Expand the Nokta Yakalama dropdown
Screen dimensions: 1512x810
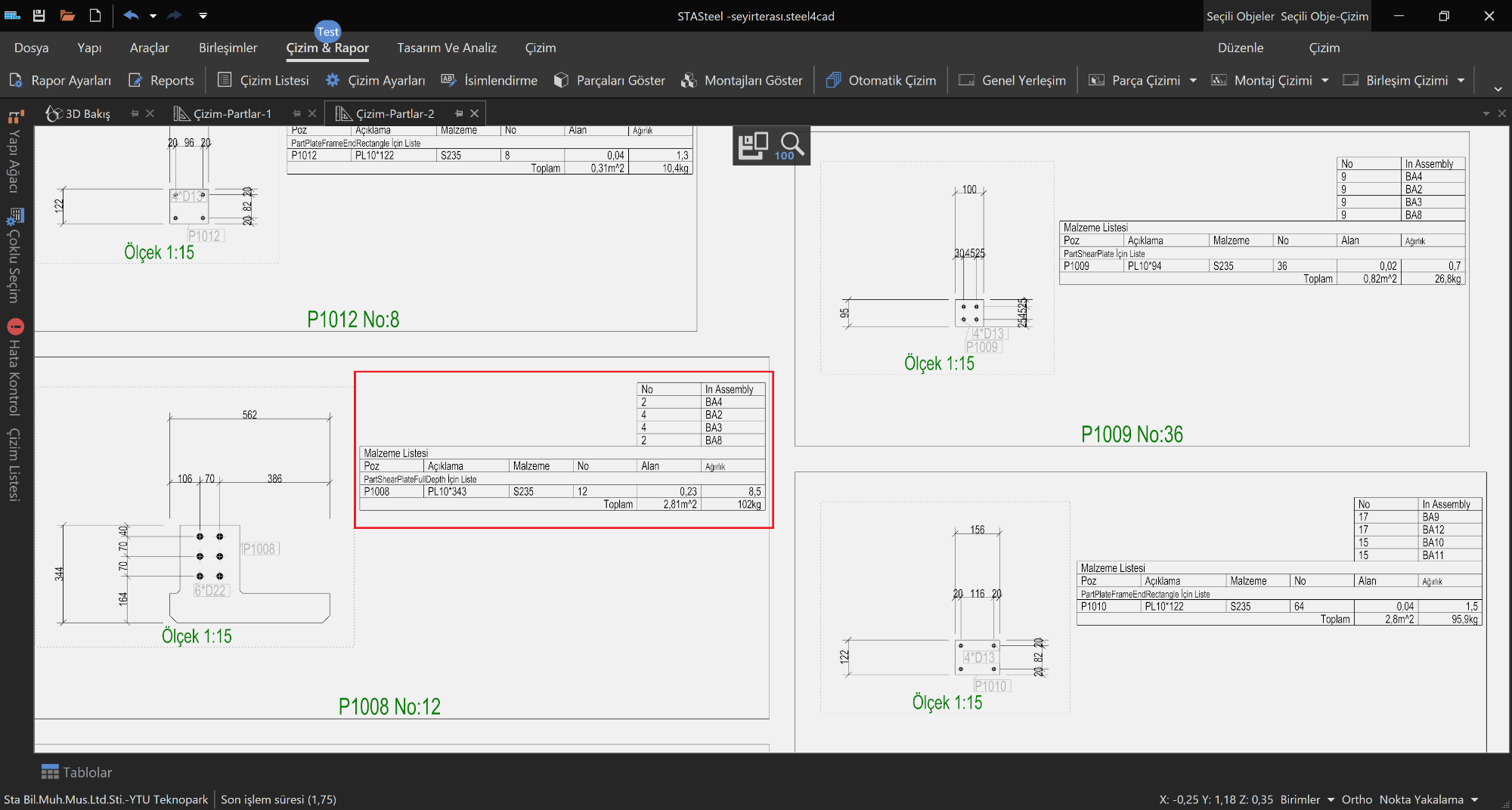(x=1474, y=799)
